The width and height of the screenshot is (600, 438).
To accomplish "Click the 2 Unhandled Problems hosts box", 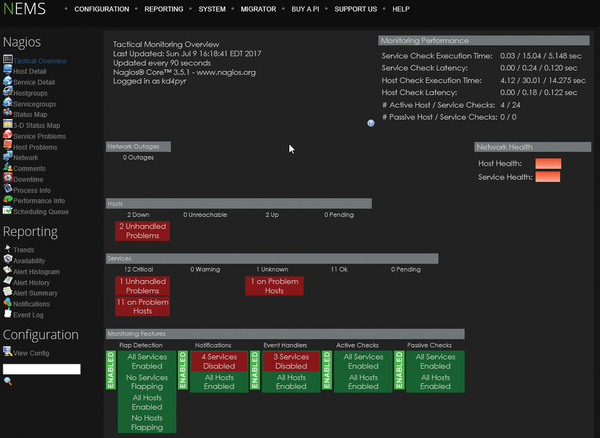I will coord(143,231).
